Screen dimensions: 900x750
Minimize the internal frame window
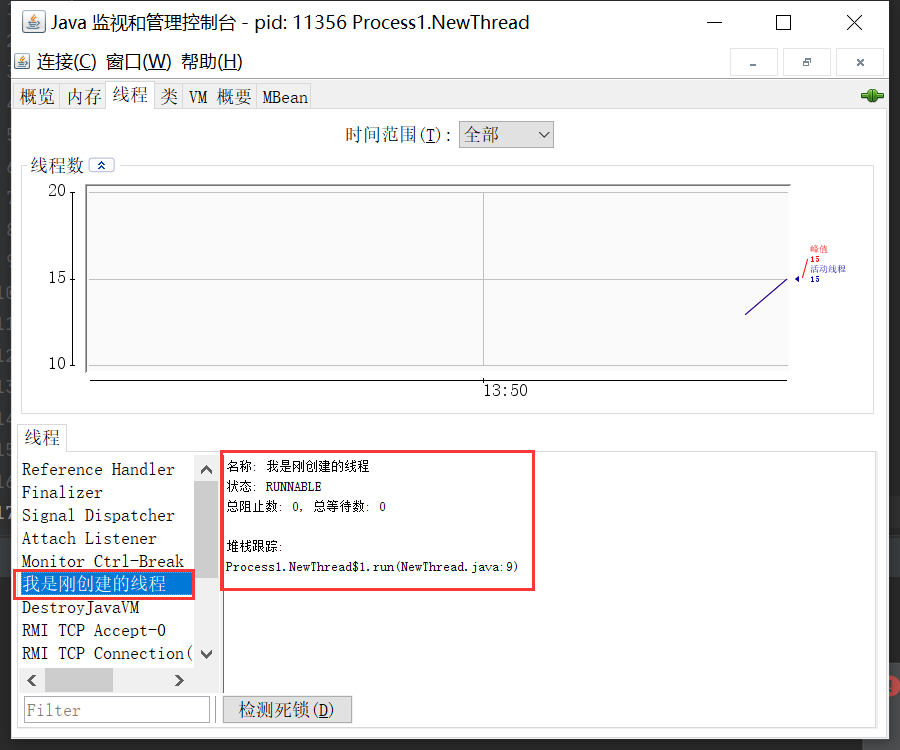[x=753, y=63]
